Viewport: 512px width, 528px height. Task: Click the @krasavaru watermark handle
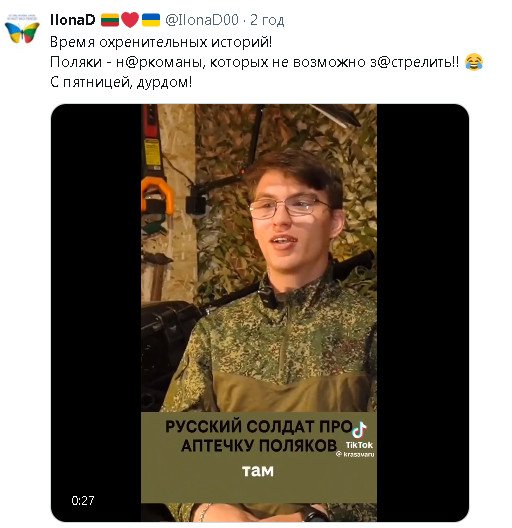[355, 454]
